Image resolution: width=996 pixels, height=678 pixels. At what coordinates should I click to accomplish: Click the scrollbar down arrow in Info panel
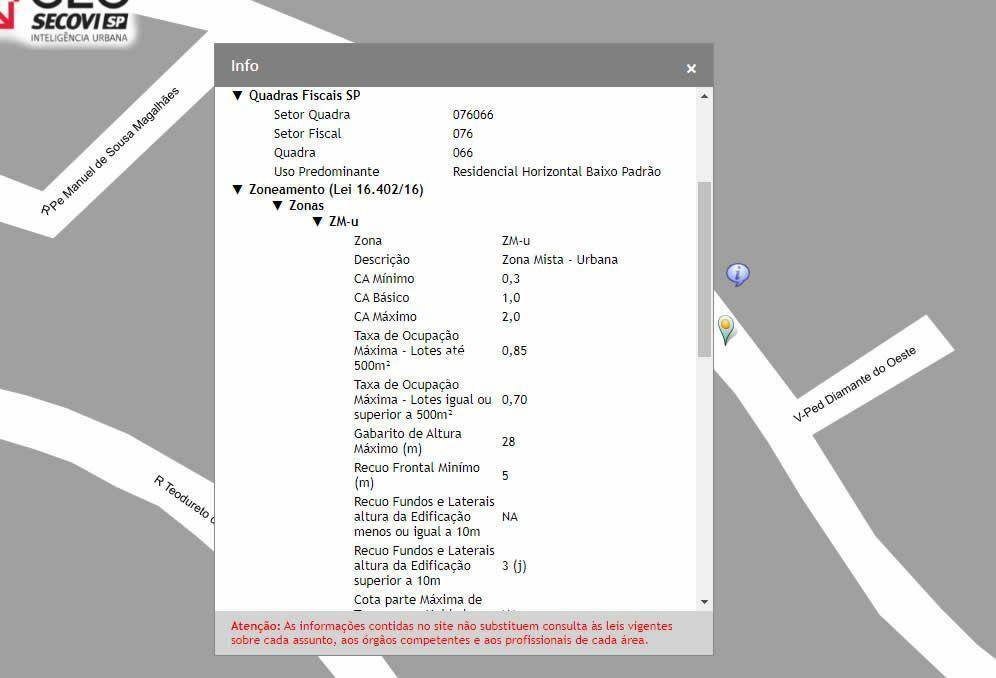click(705, 601)
